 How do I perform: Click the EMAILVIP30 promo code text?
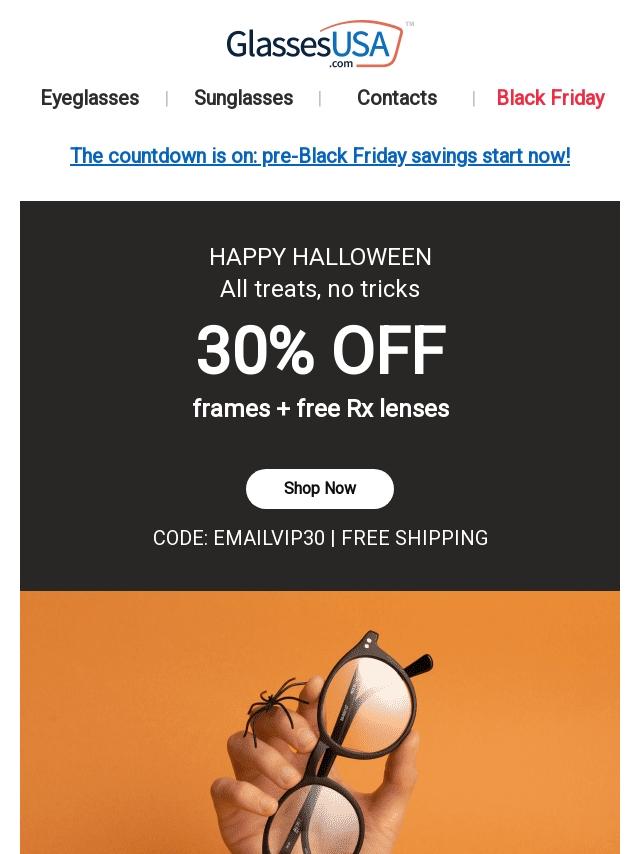click(x=269, y=538)
